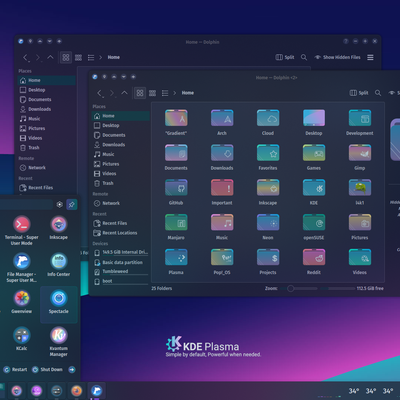
Task: Open Firefox from the taskbar
Action: [x=76, y=390]
